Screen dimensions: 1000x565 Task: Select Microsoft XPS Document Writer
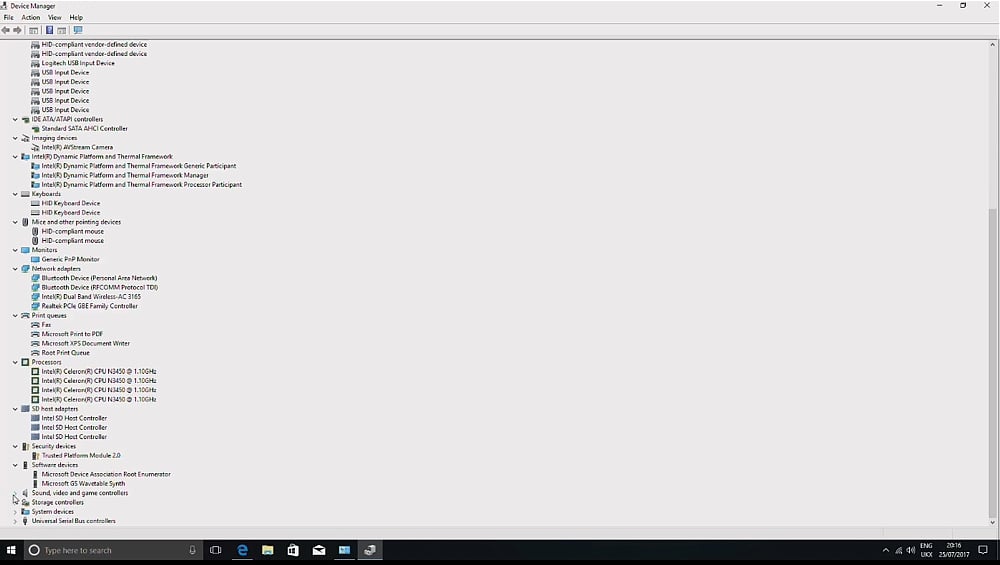pyautogui.click(x=85, y=343)
